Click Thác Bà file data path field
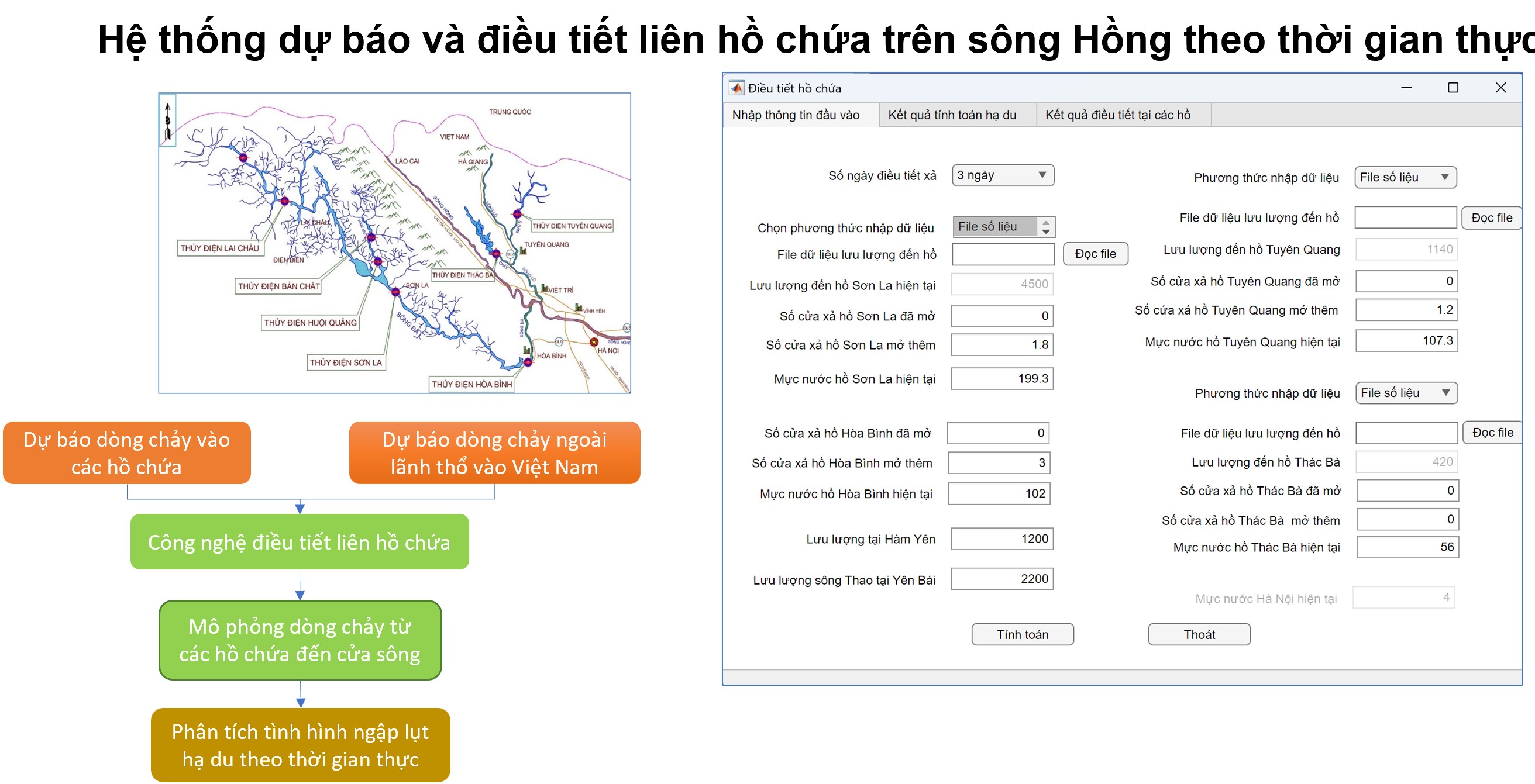The width and height of the screenshot is (1535, 784). [x=1407, y=433]
